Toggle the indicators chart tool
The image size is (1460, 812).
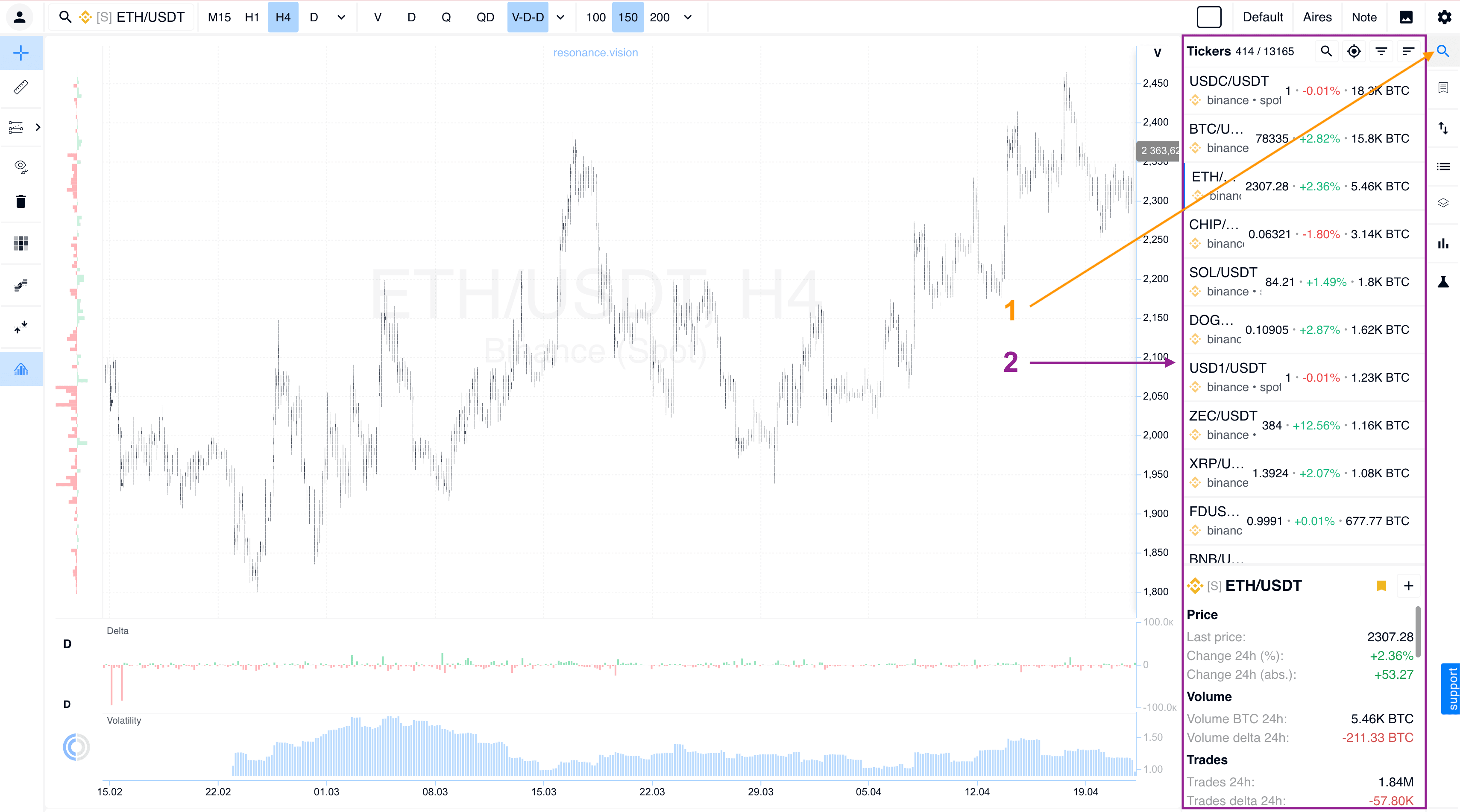click(21, 369)
